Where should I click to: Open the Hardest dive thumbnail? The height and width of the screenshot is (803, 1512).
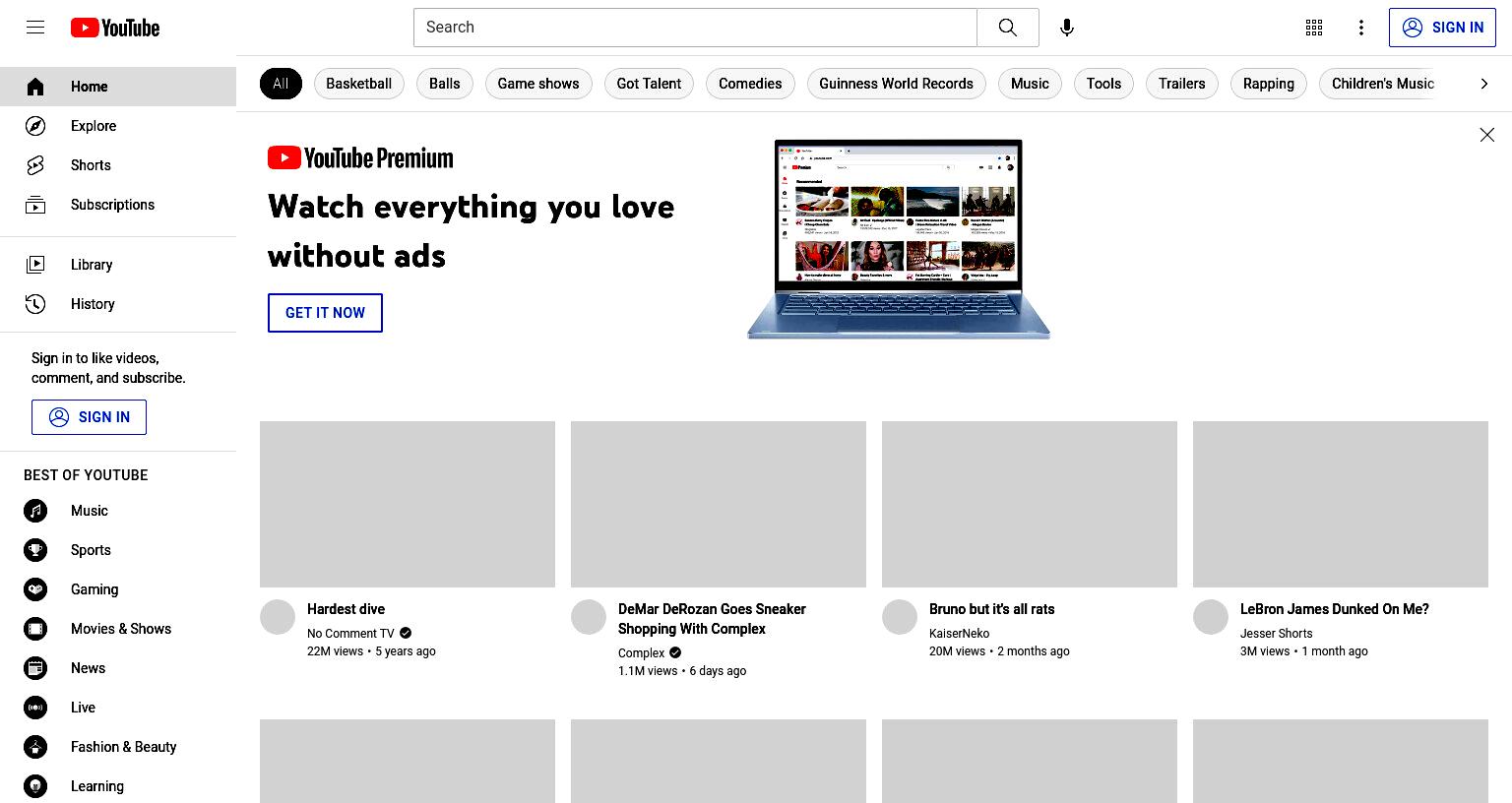point(408,505)
